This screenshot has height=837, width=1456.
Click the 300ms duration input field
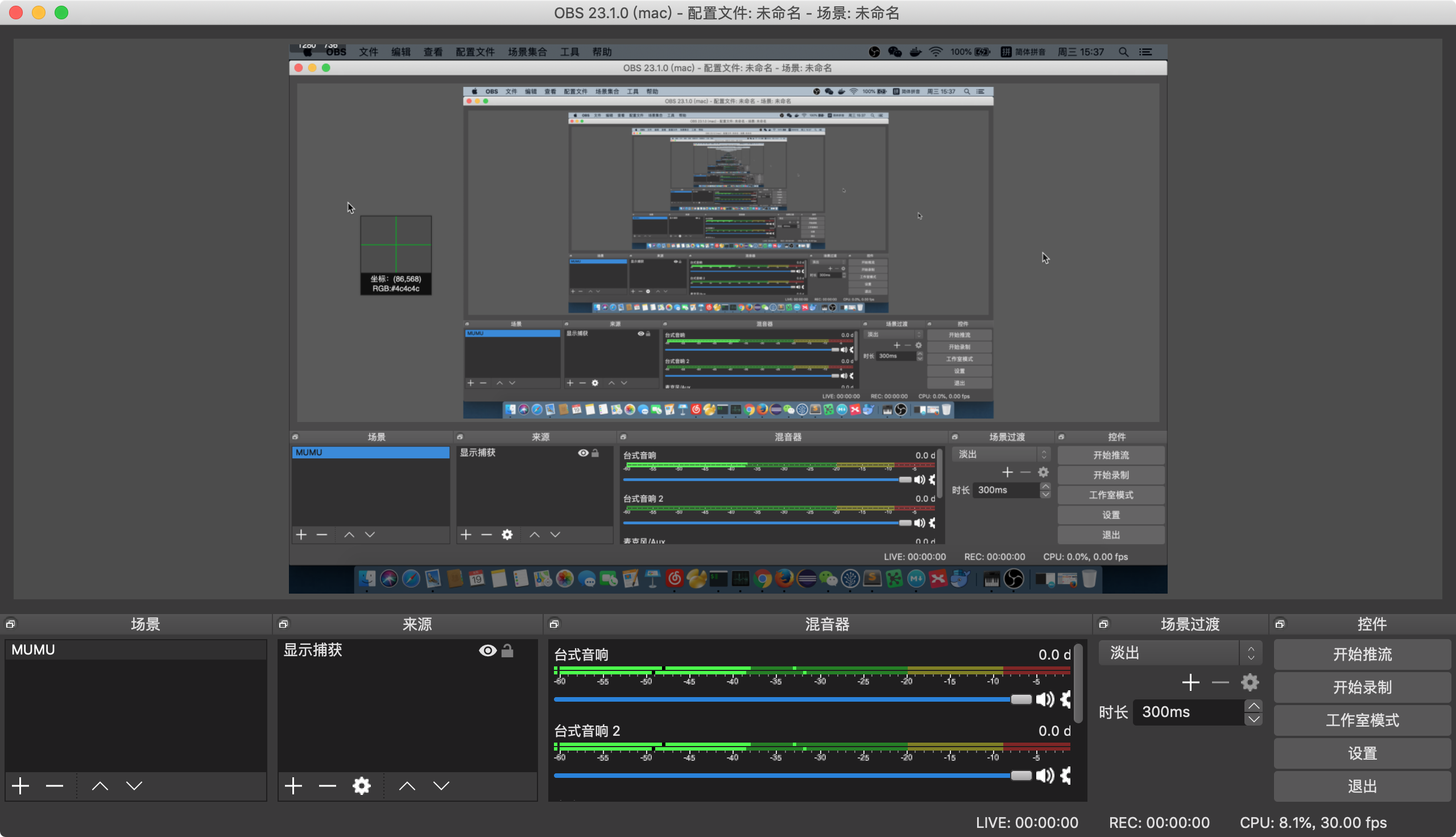click(x=1188, y=712)
